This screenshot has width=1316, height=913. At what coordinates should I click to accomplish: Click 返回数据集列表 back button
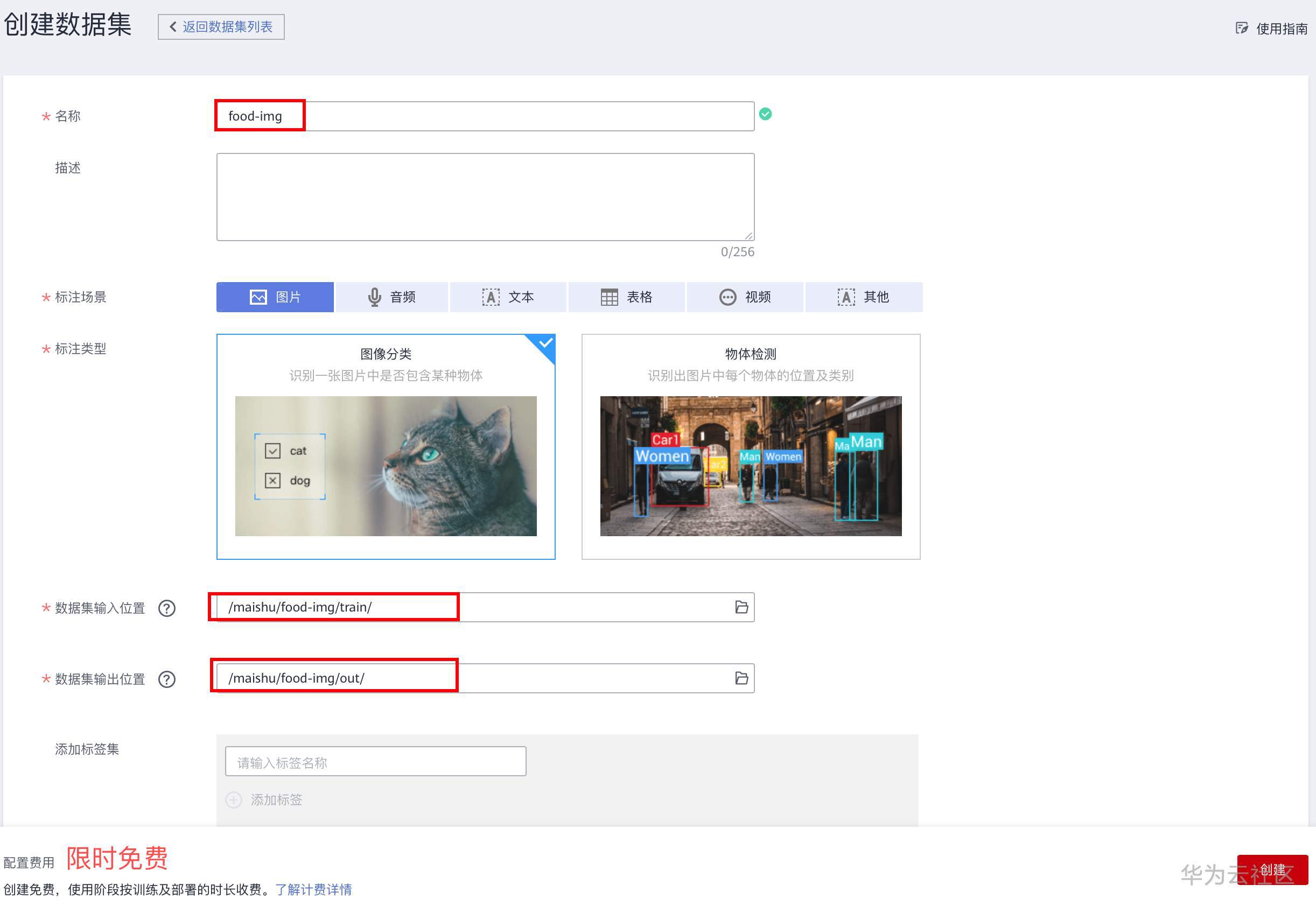tap(221, 27)
